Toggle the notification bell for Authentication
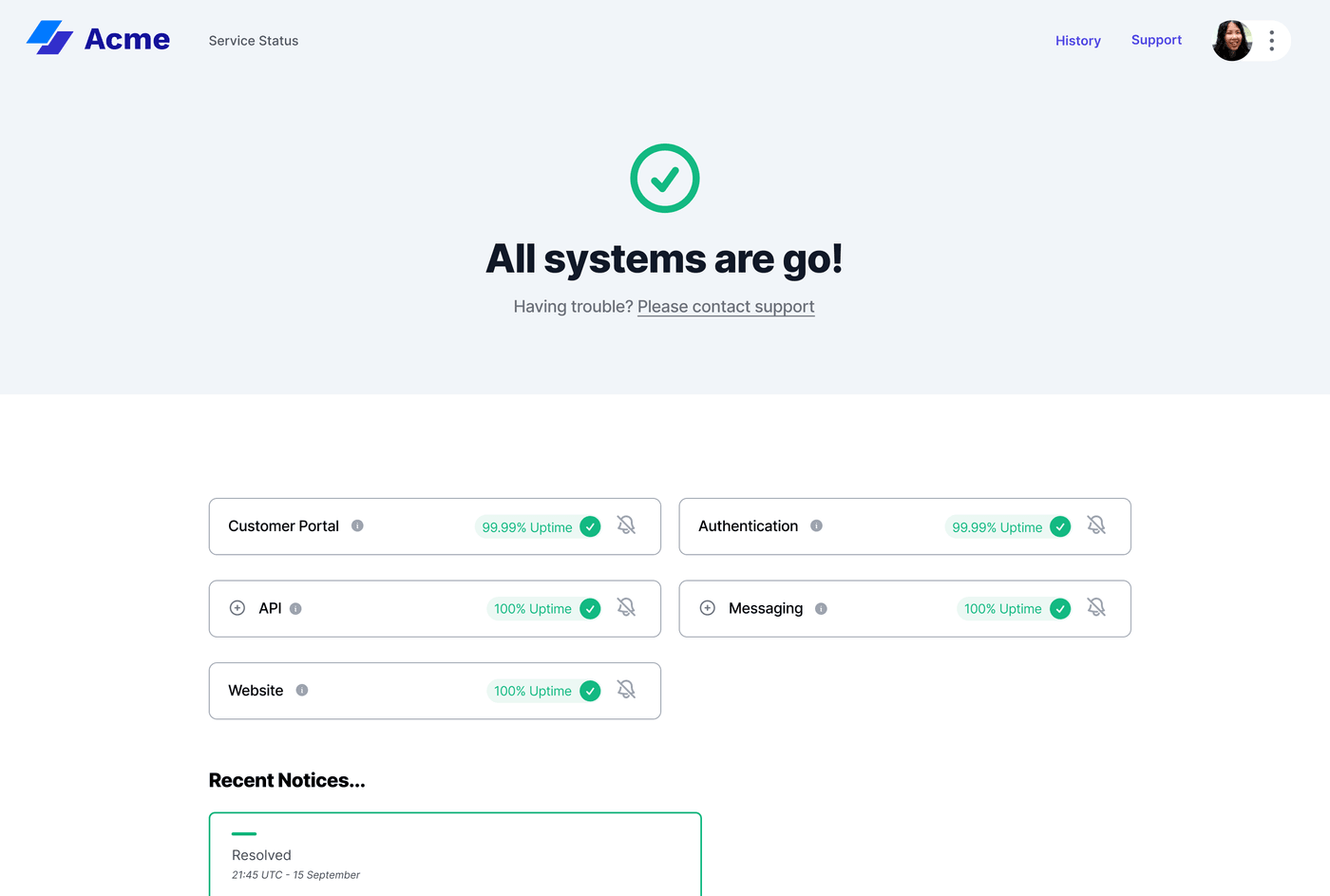Viewport: 1330px width, 896px height. click(x=1096, y=524)
